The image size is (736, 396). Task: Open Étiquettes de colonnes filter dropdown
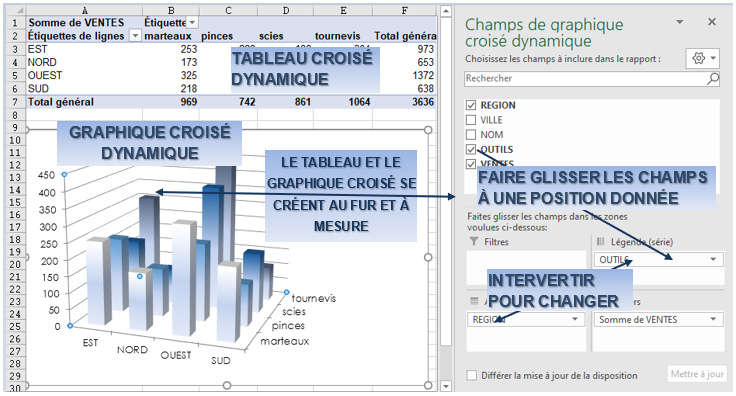click(192, 23)
